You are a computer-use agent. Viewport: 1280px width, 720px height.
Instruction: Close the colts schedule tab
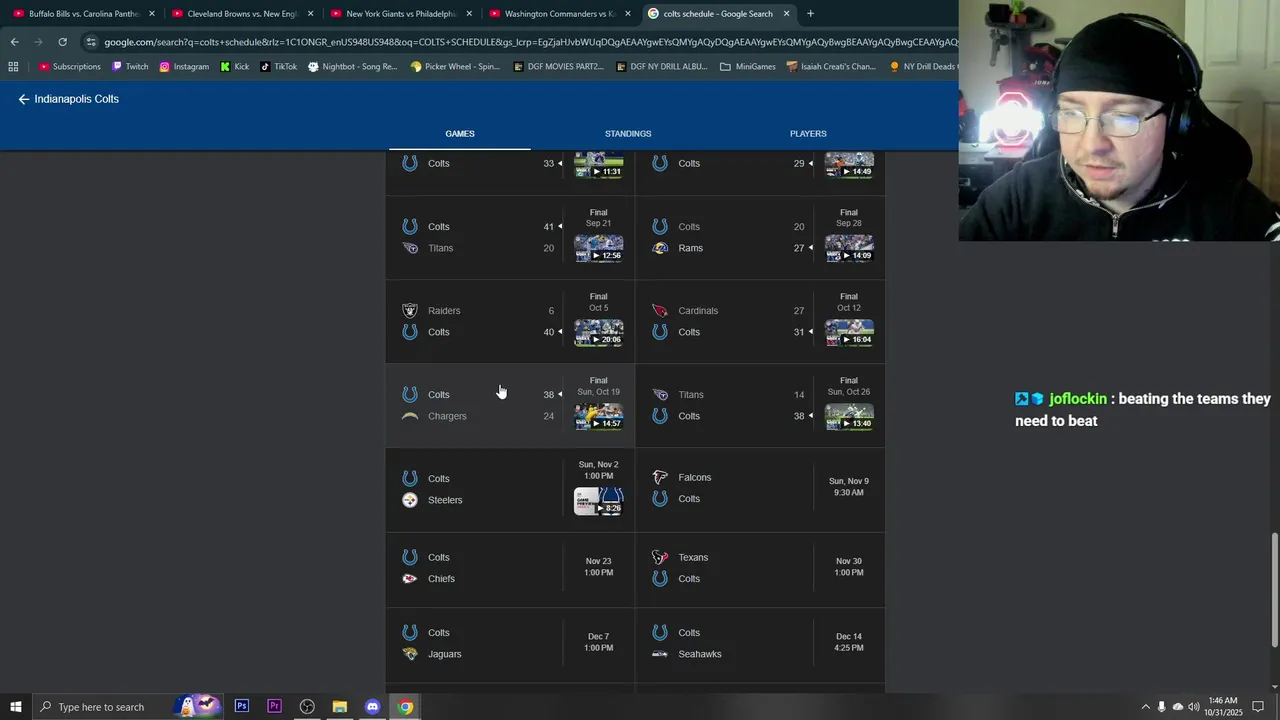pos(786,14)
